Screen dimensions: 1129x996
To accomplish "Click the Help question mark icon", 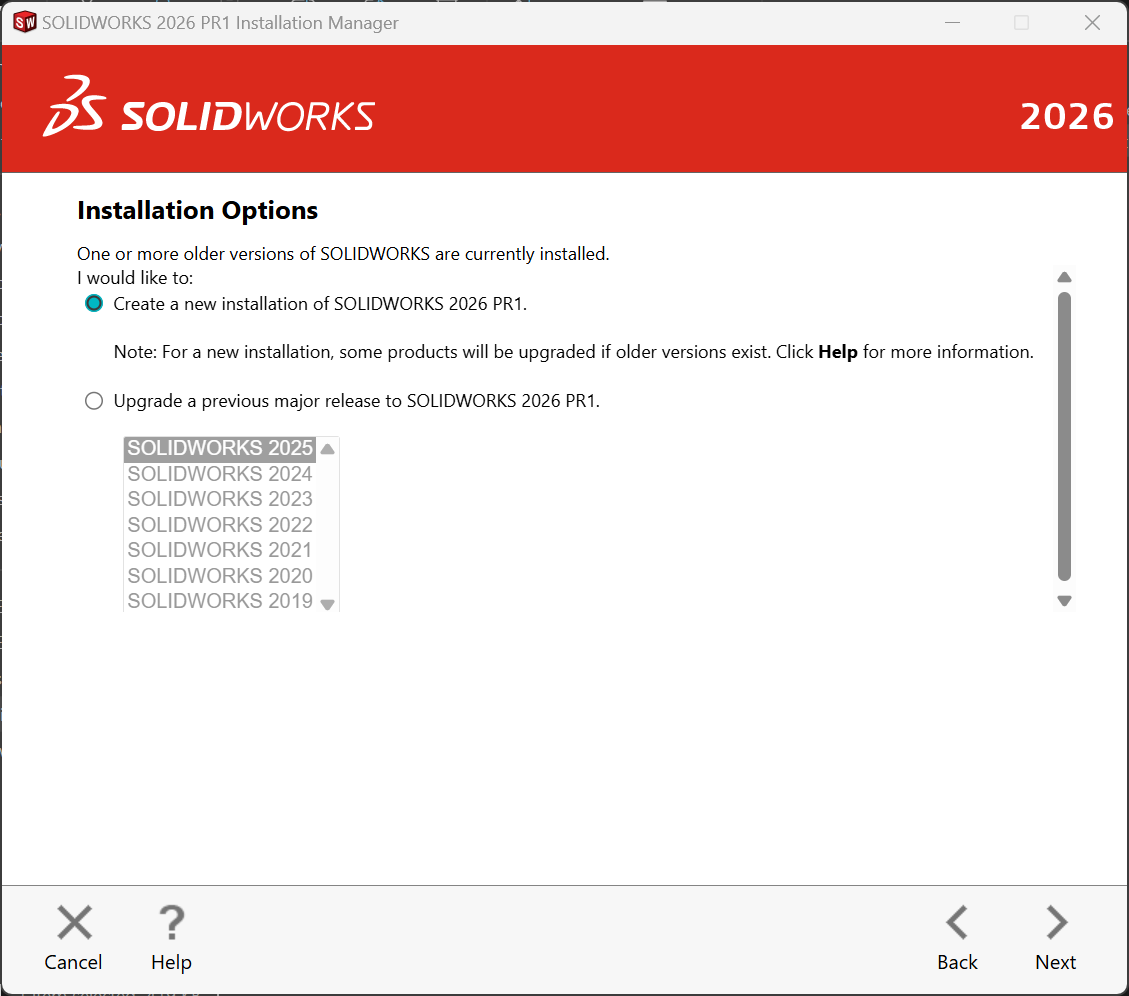I will (x=170, y=922).
